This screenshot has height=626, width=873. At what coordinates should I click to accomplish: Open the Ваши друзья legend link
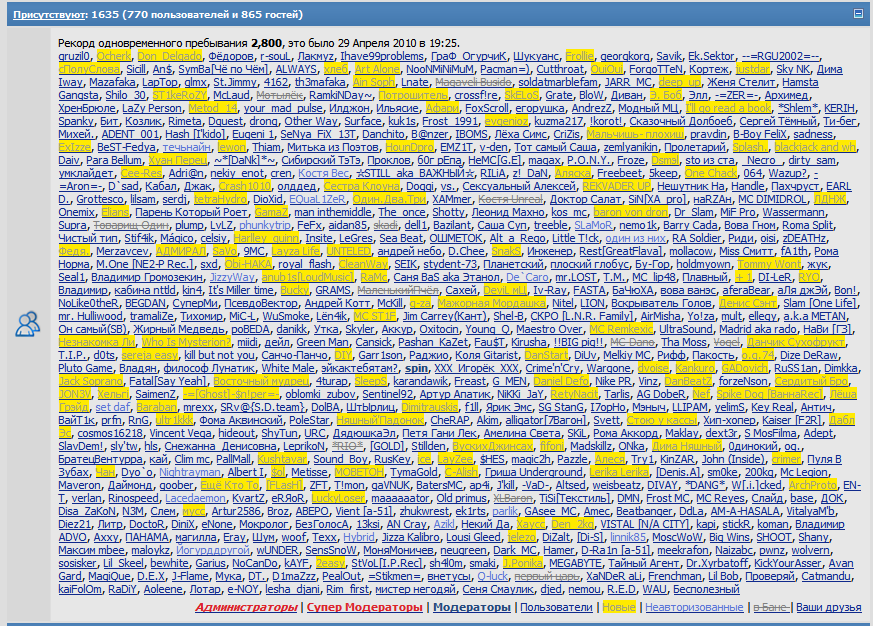[829, 607]
